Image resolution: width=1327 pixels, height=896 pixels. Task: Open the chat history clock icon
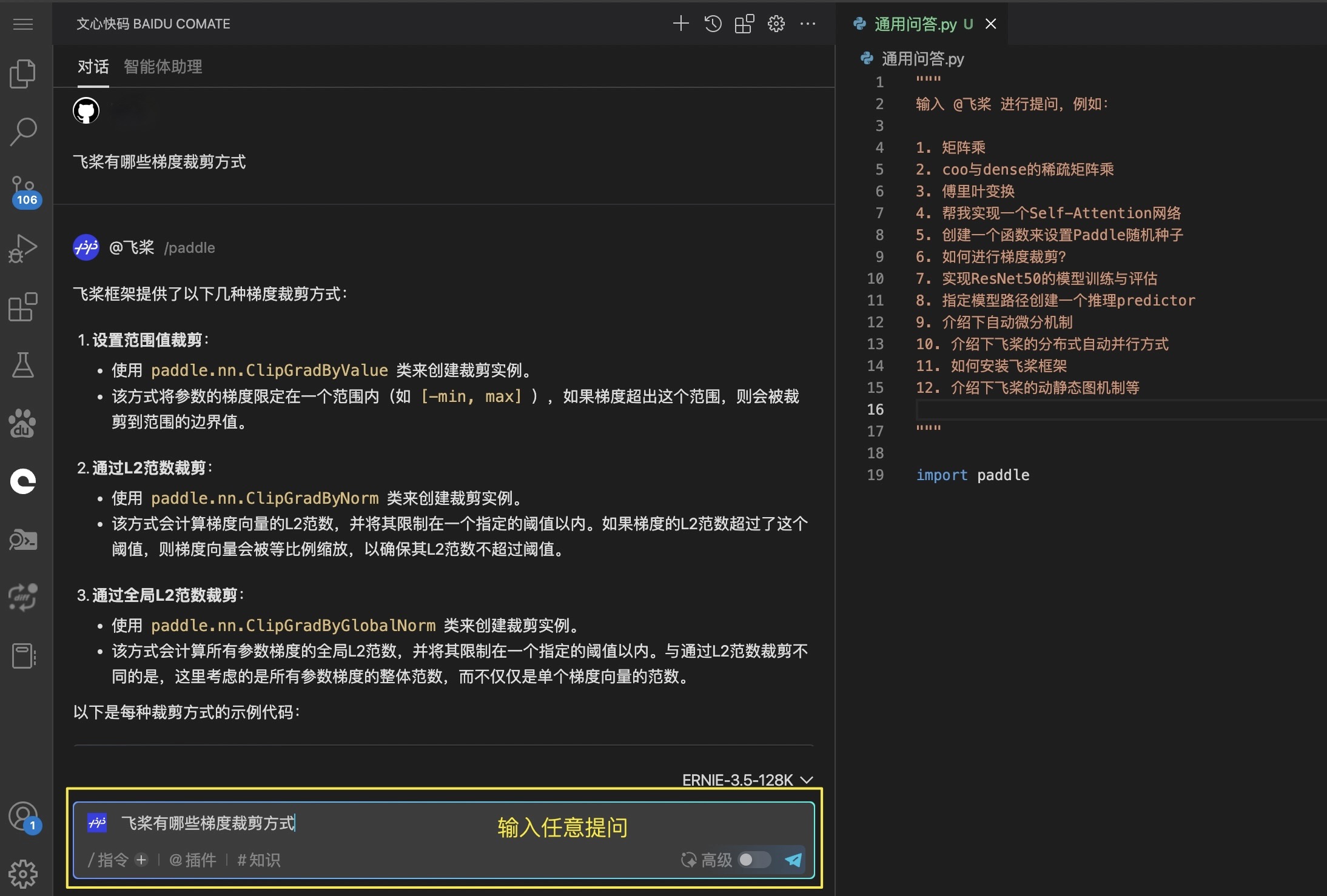pos(713,24)
